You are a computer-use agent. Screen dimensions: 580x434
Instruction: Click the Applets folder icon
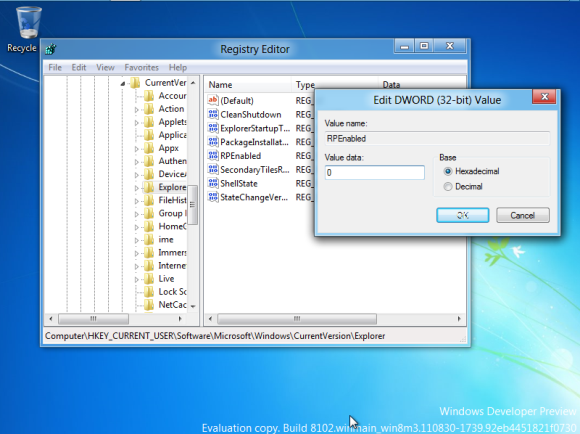coord(149,122)
